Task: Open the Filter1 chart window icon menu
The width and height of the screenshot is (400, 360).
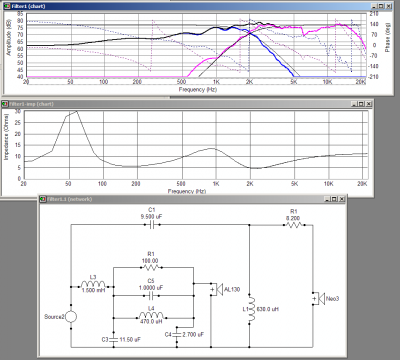Action: [7, 6]
